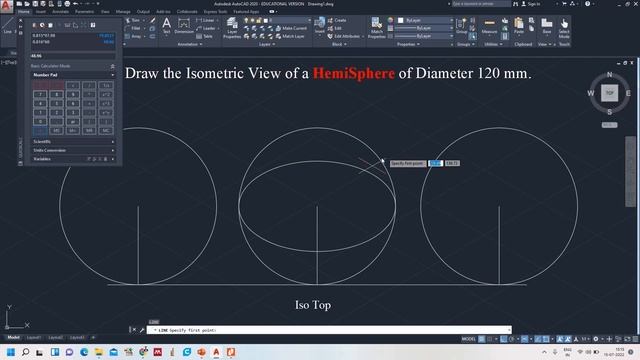Click the Edit Attributes tool
Screen dimensions: 640x360
pyautogui.click(x=344, y=36)
